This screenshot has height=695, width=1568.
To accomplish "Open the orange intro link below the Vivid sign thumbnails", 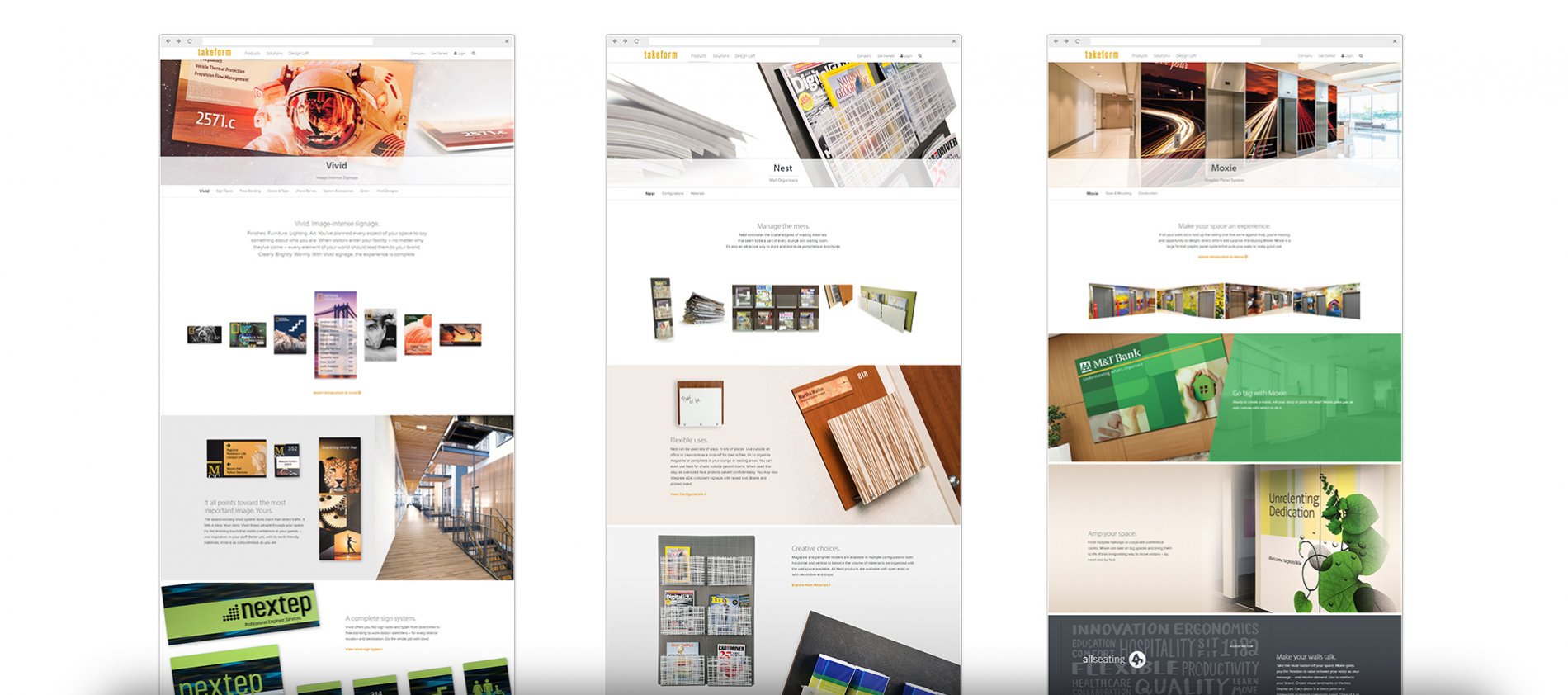I will coord(337,393).
